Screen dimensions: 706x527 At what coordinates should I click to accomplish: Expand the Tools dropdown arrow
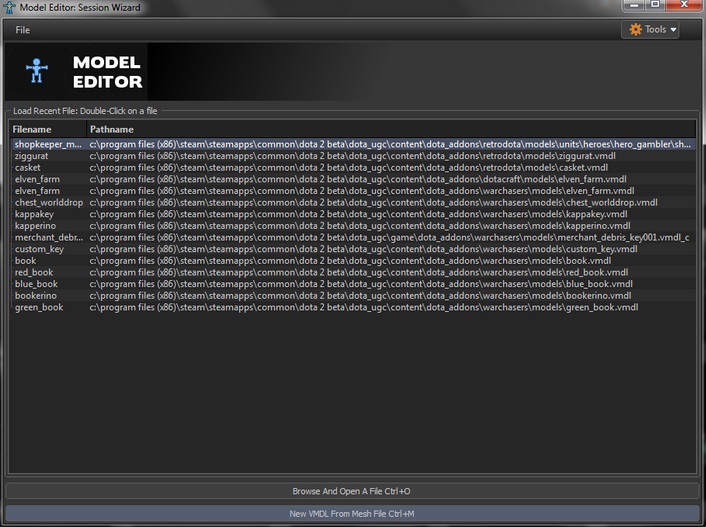tap(673, 30)
